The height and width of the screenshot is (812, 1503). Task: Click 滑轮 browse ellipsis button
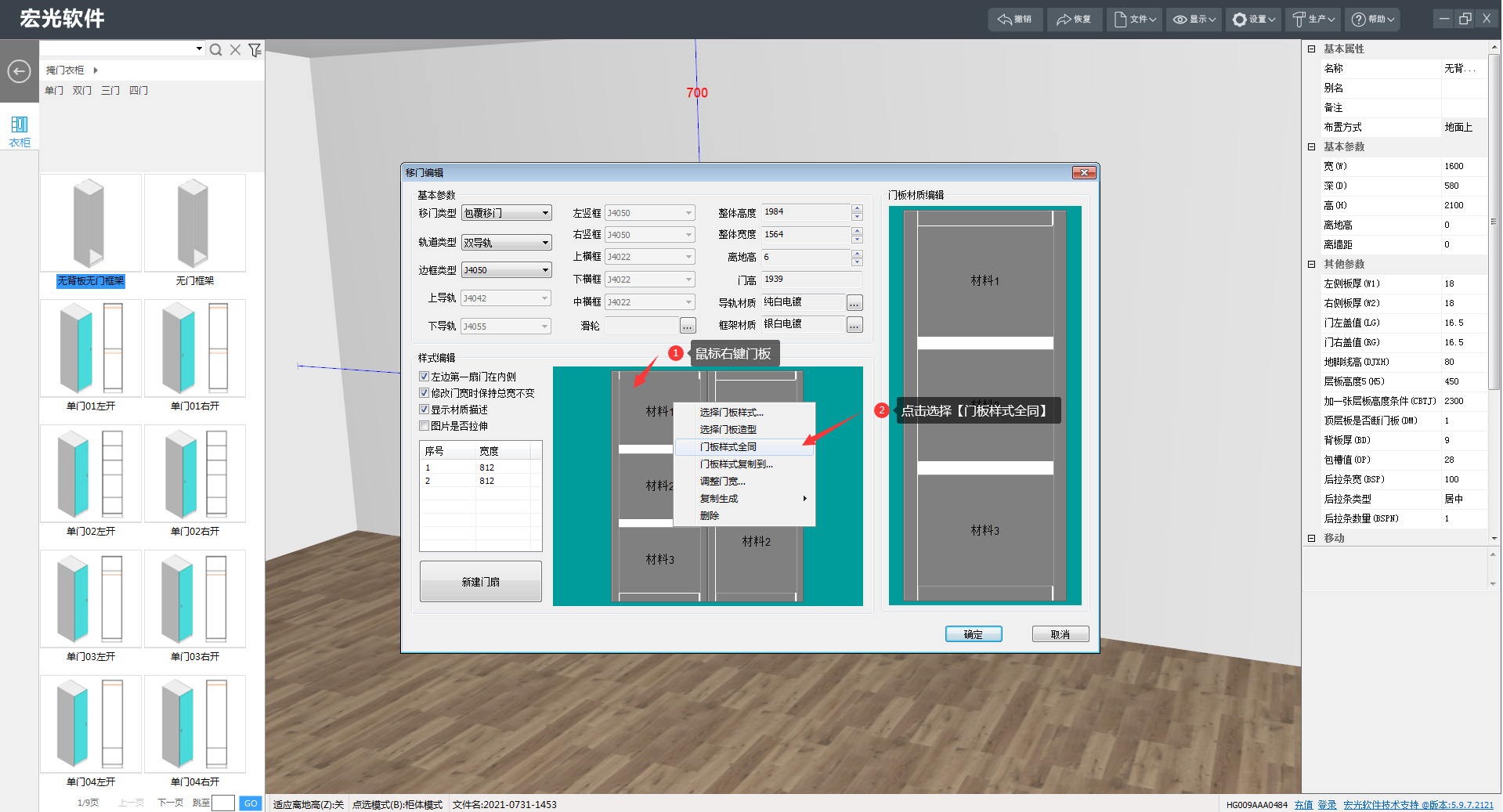coord(688,326)
